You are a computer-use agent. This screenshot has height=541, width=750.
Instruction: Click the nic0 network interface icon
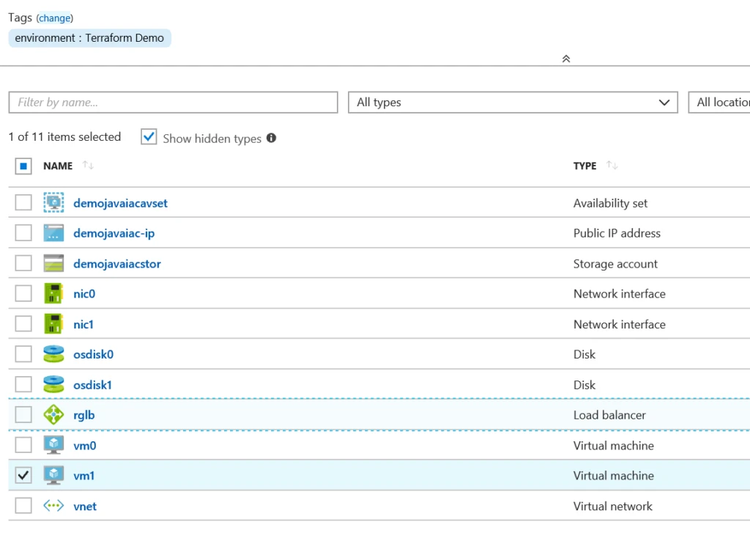[x=54, y=294]
